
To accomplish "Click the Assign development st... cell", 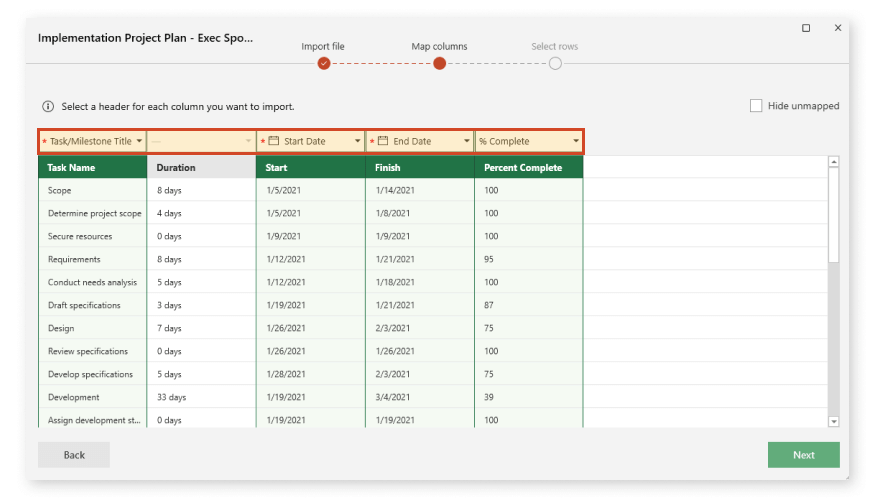I will pos(93,420).
